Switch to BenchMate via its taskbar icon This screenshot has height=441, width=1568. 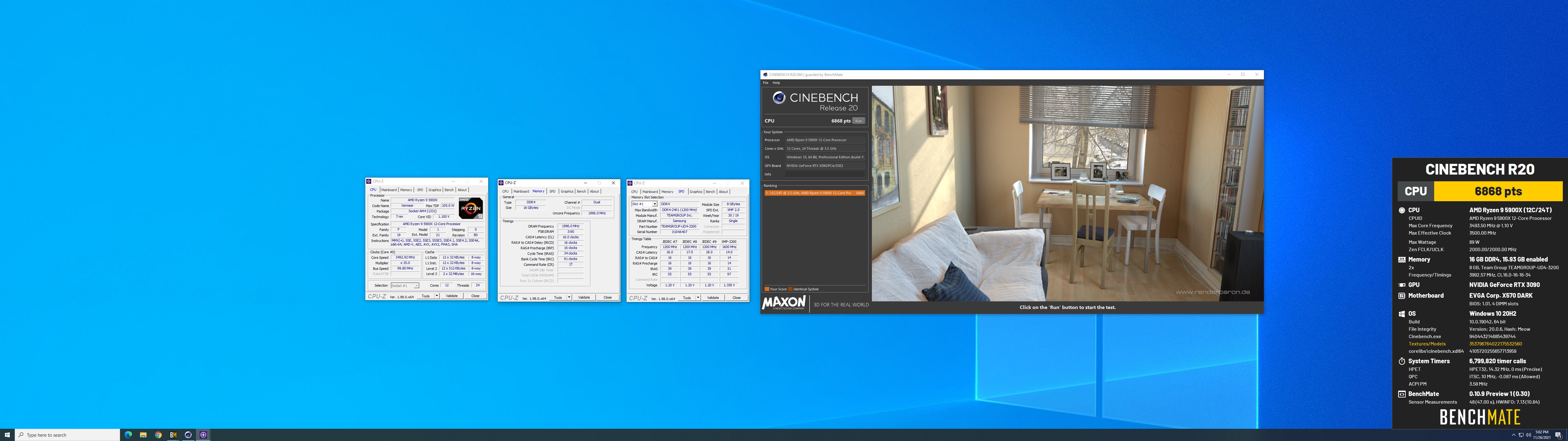tap(173, 435)
